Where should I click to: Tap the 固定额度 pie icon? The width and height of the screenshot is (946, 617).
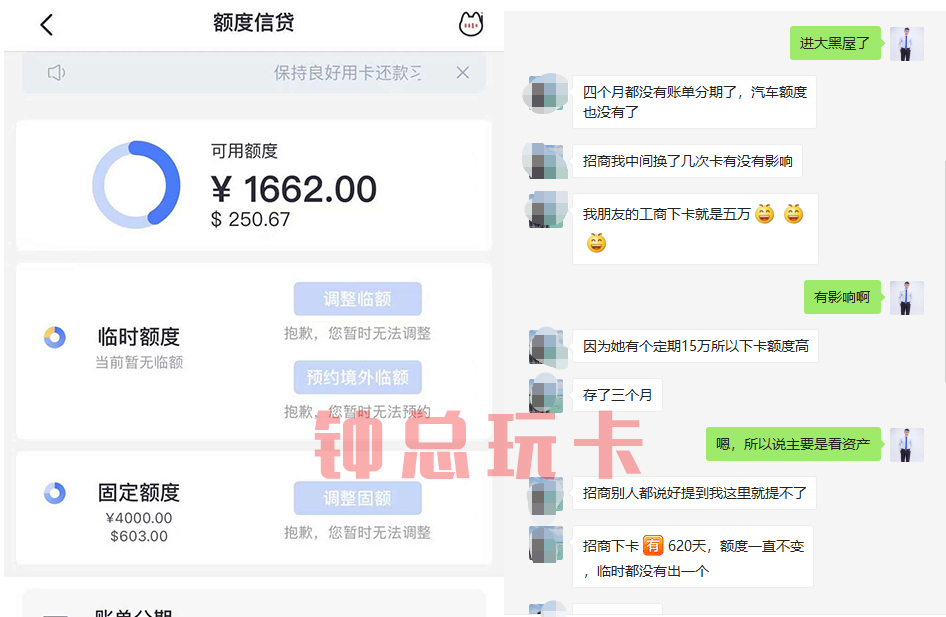(55, 493)
